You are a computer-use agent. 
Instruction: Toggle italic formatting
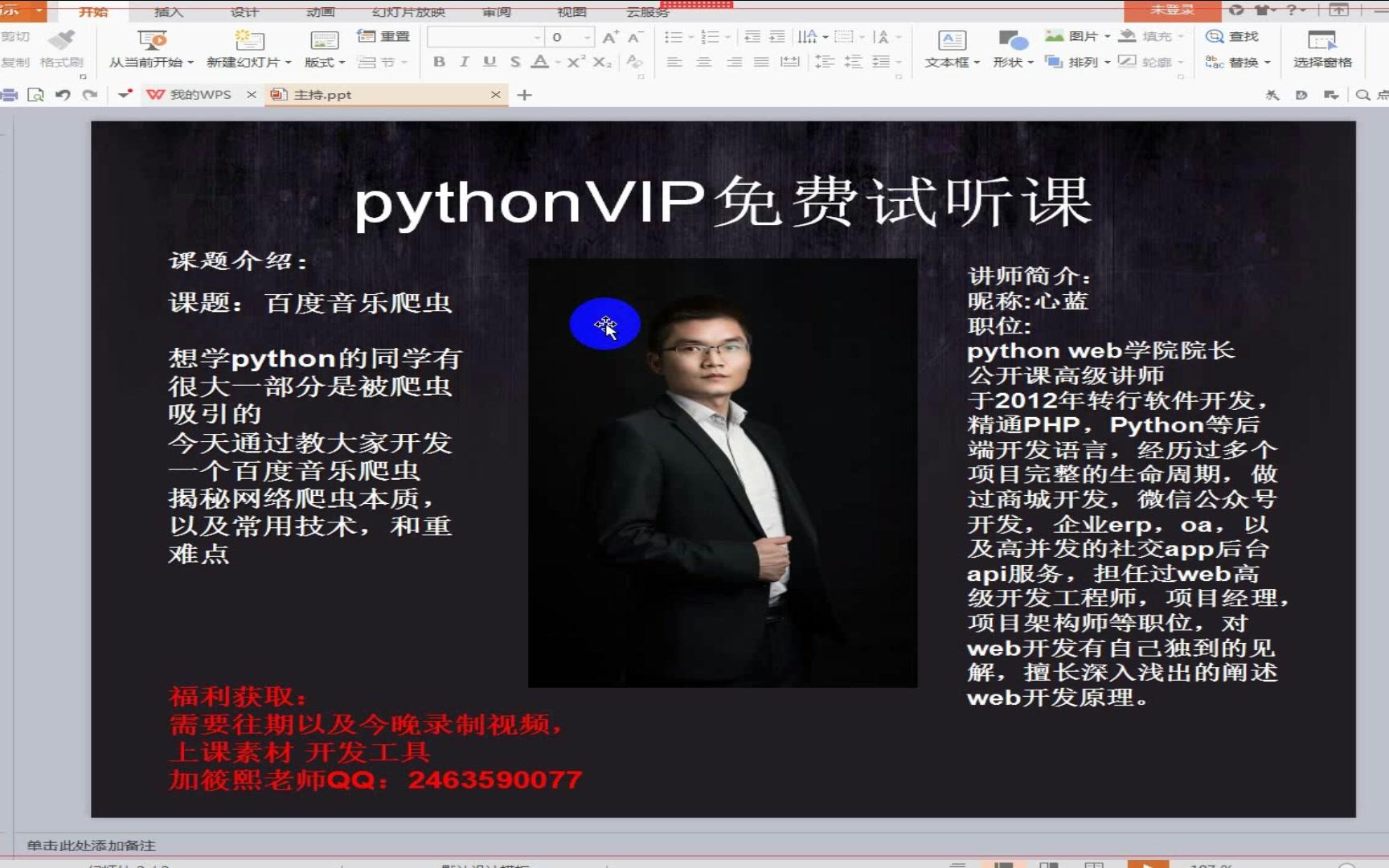point(465,61)
